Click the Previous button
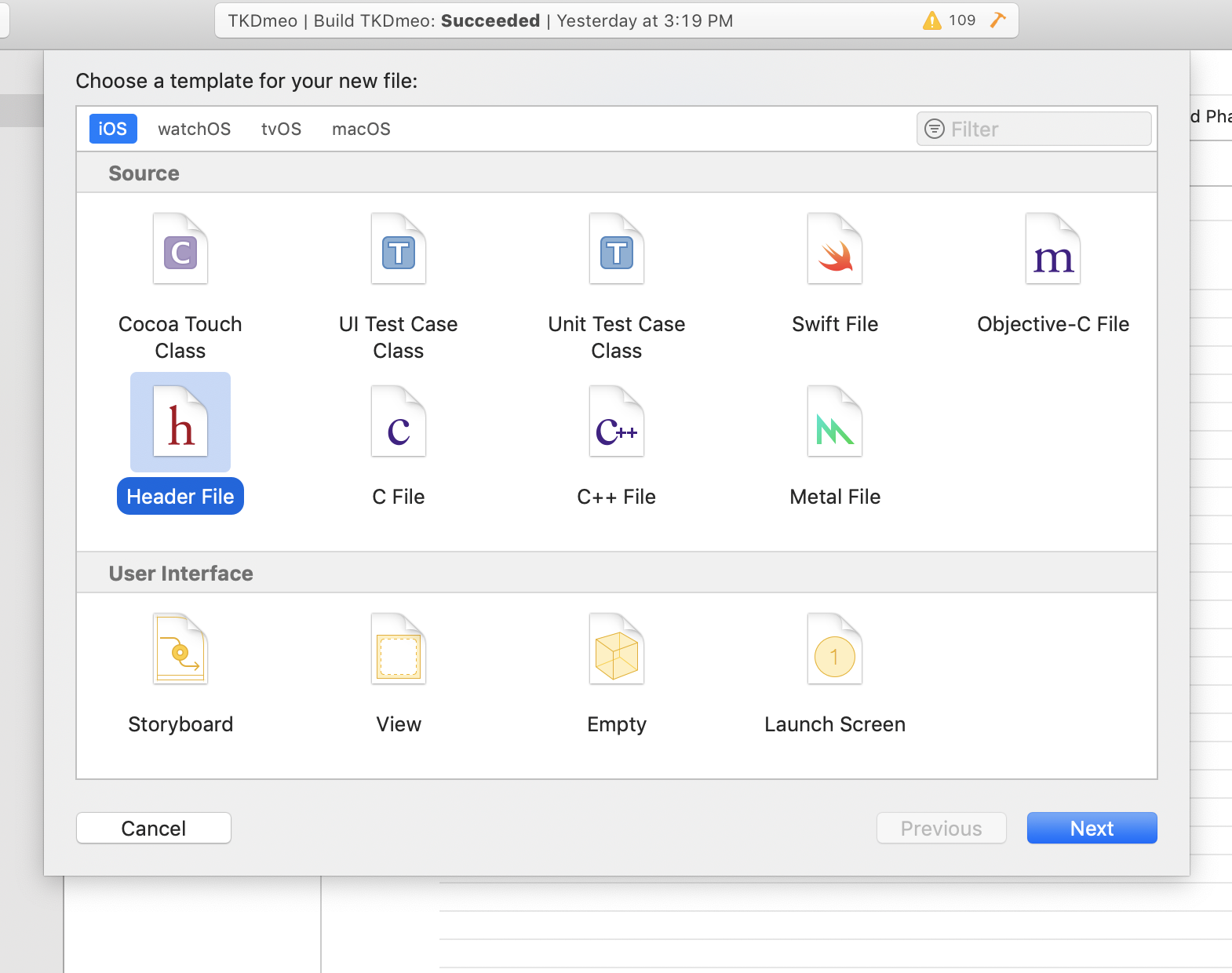 [942, 828]
